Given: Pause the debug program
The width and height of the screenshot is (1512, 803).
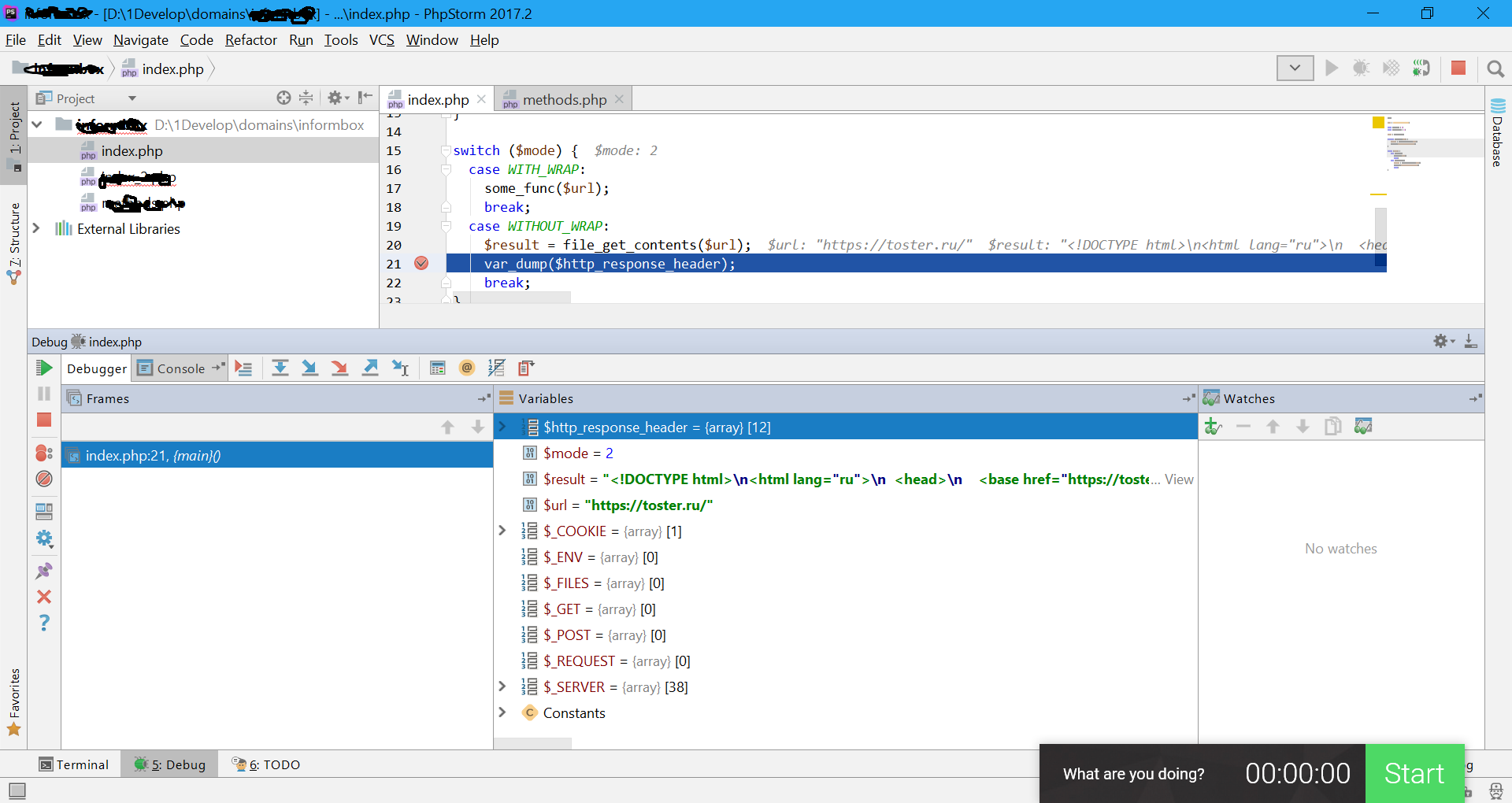Looking at the screenshot, I should 44,394.
